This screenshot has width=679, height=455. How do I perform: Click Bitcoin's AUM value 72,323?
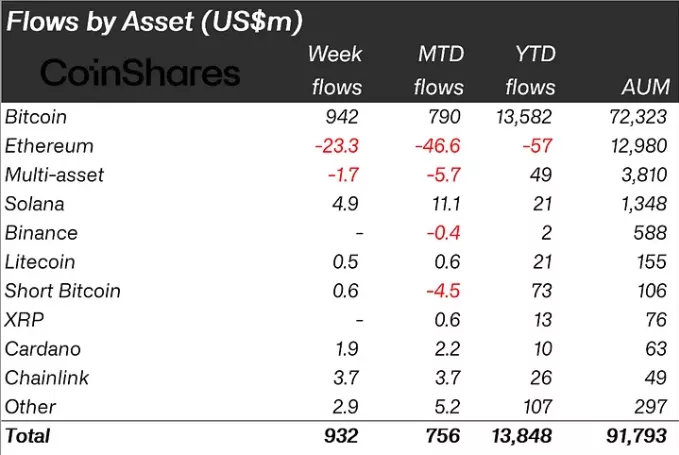[x=637, y=117]
